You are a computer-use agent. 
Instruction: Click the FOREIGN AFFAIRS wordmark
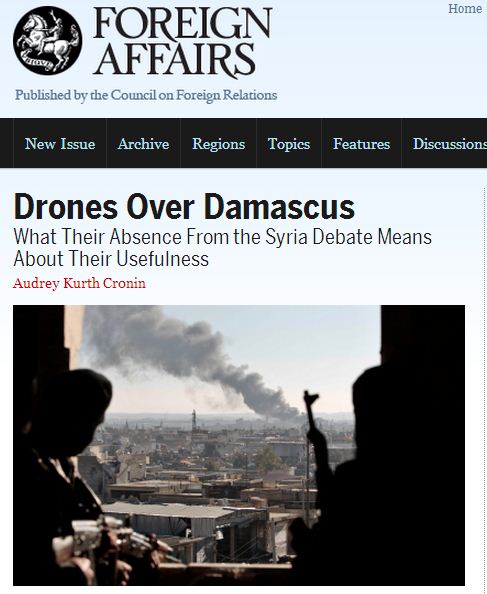(182, 41)
